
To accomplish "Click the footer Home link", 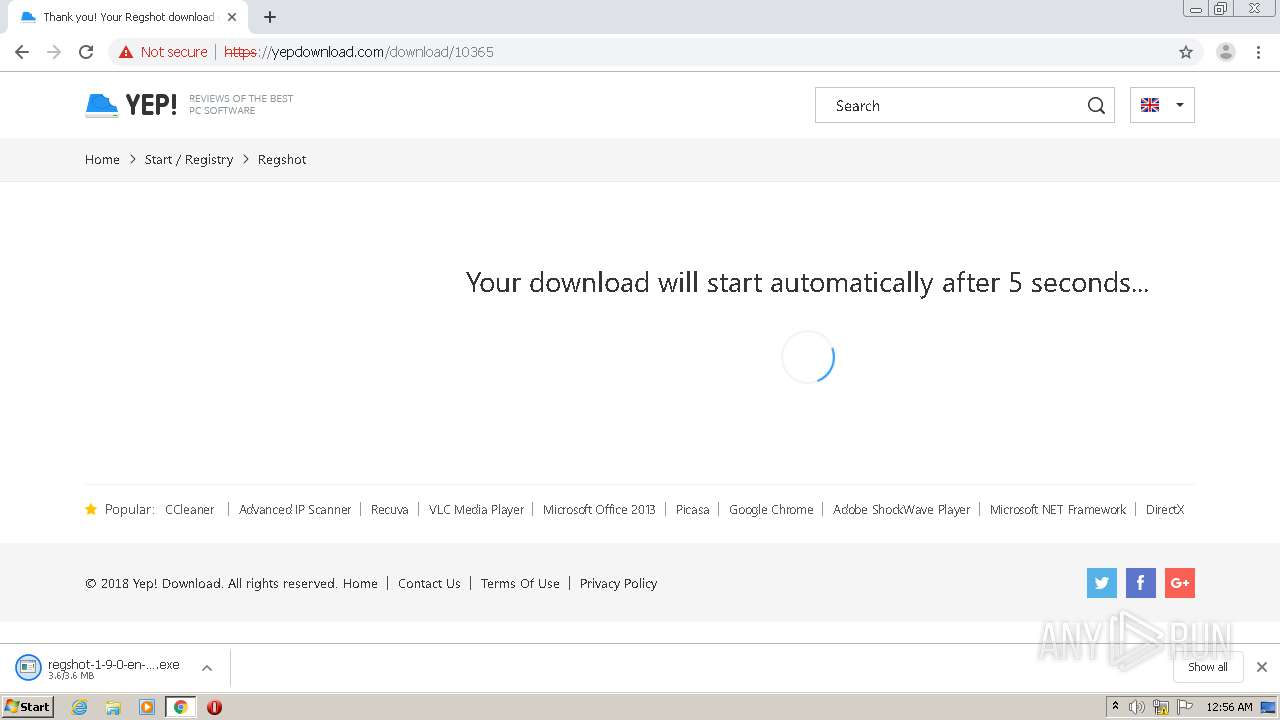I will [360, 583].
